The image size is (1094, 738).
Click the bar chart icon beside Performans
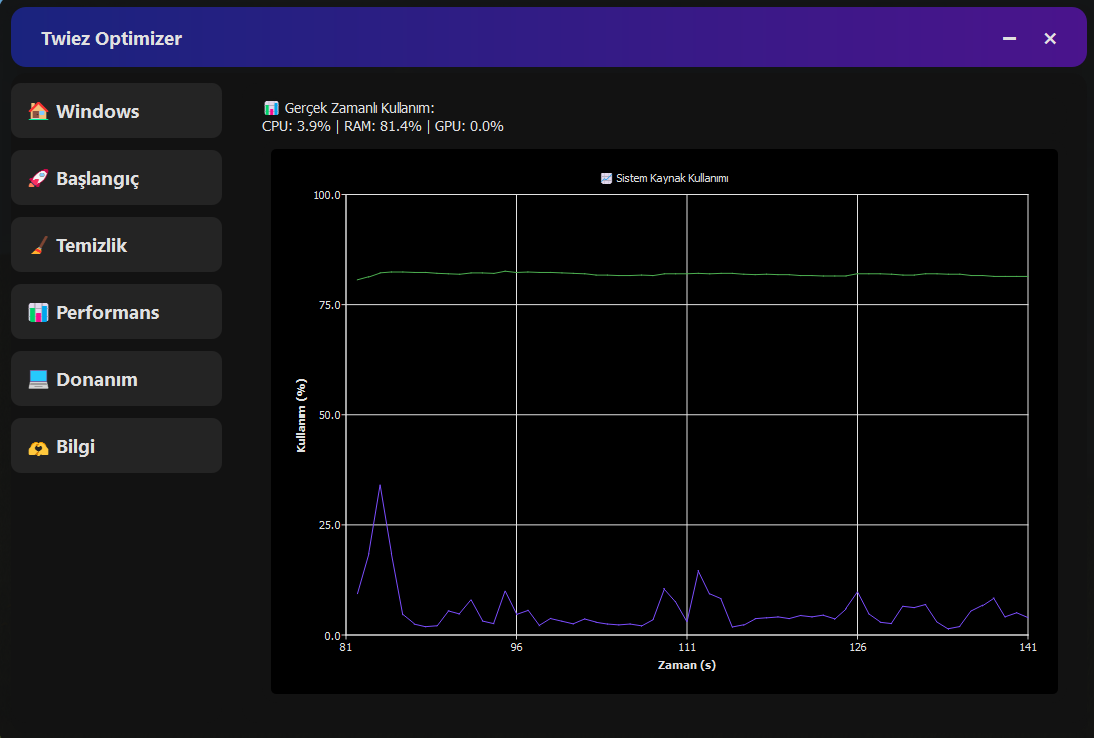38,312
